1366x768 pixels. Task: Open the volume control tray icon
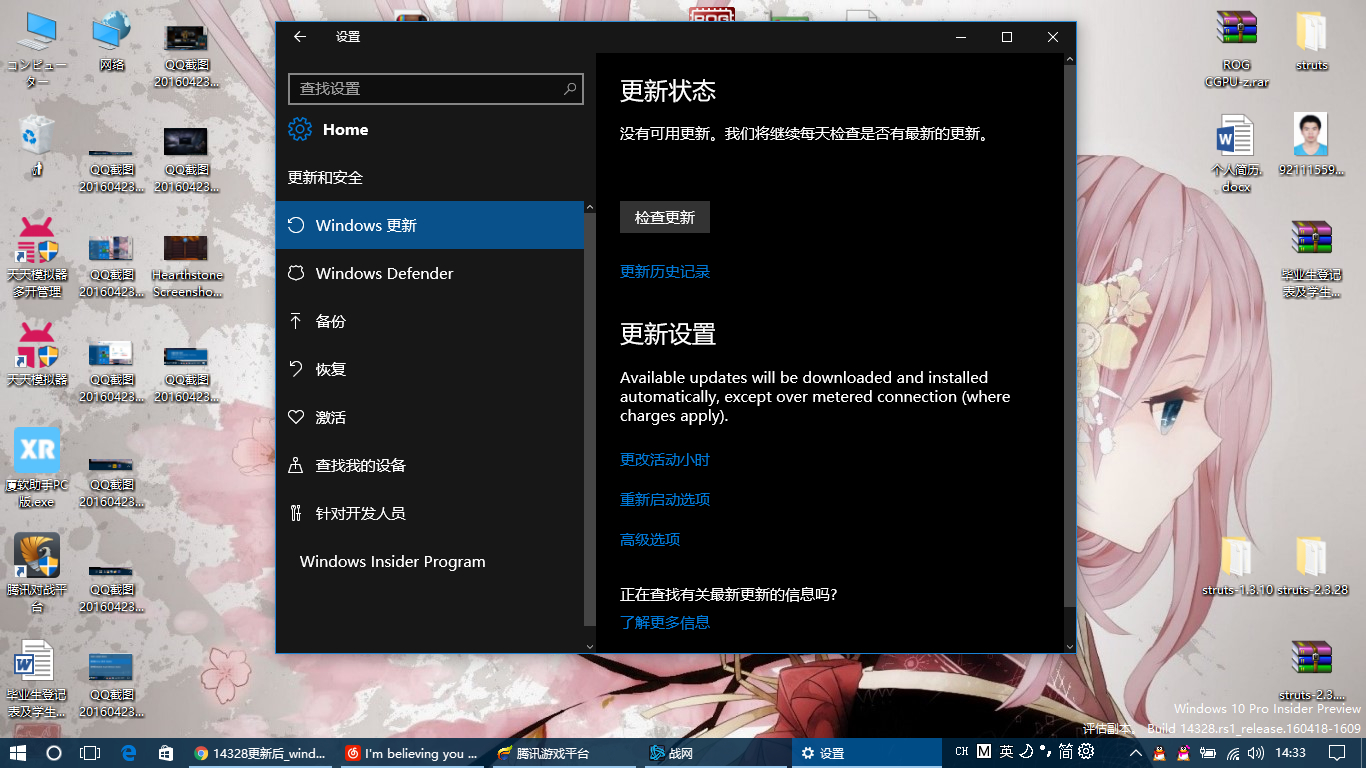1257,753
